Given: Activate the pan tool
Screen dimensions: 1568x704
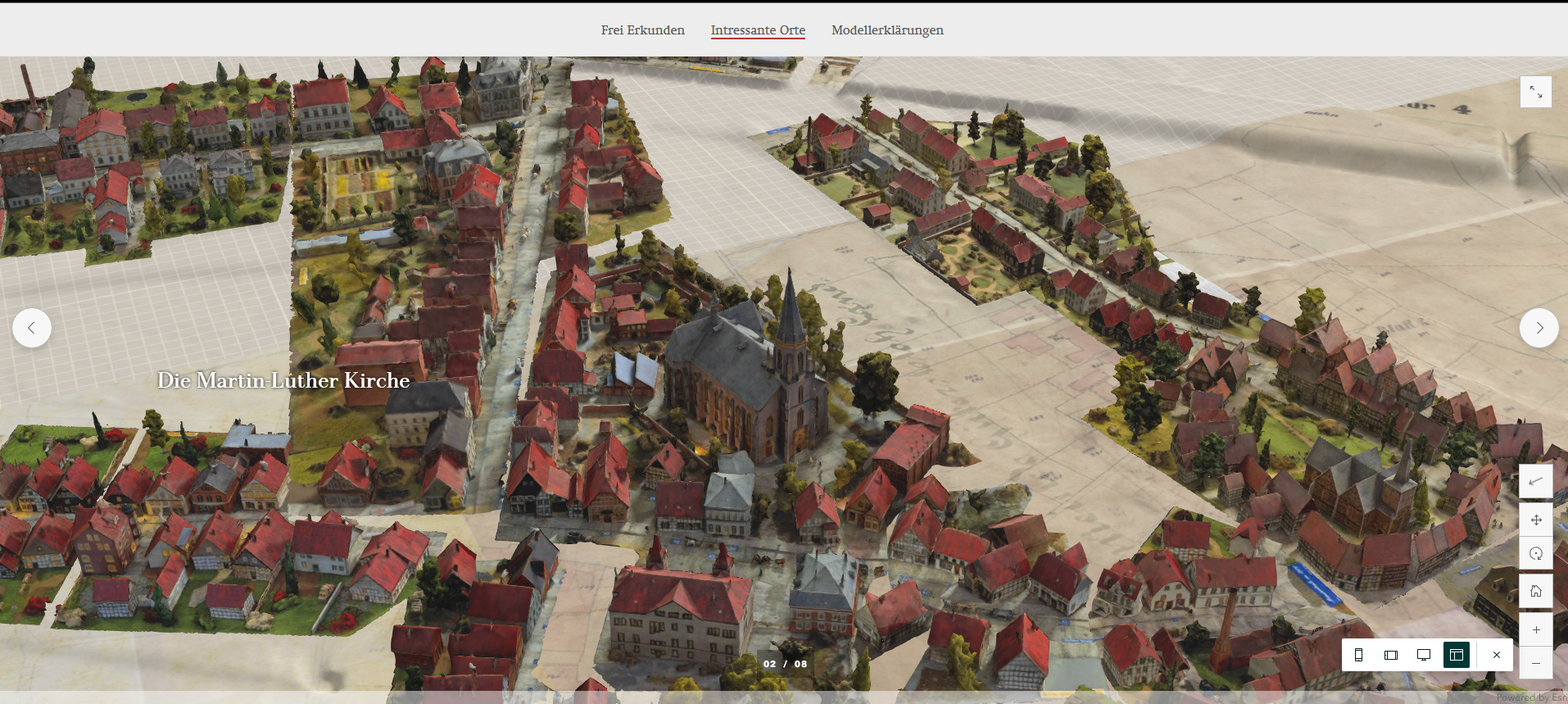Looking at the screenshot, I should tap(1535, 520).
